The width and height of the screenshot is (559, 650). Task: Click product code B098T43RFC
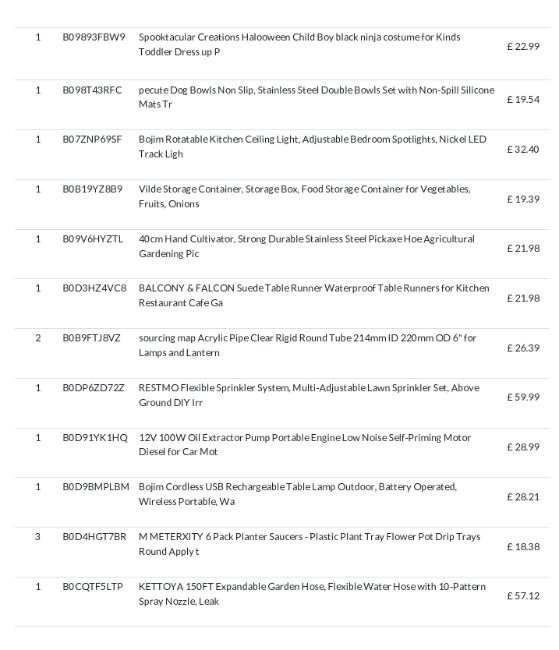(x=92, y=90)
